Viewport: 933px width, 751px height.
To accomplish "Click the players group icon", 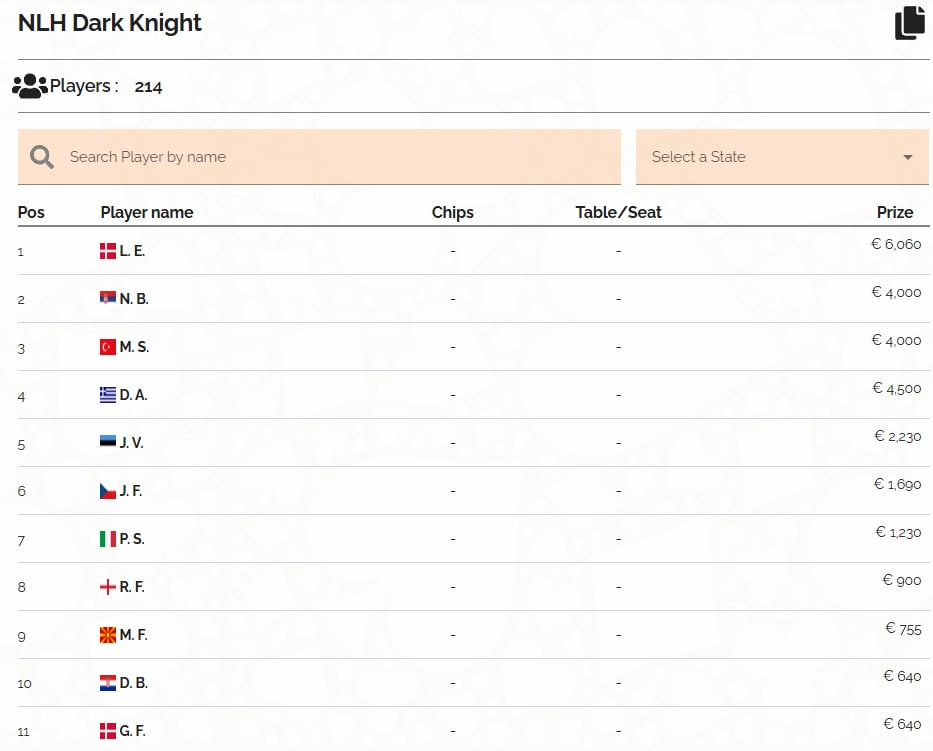I will pos(30,86).
